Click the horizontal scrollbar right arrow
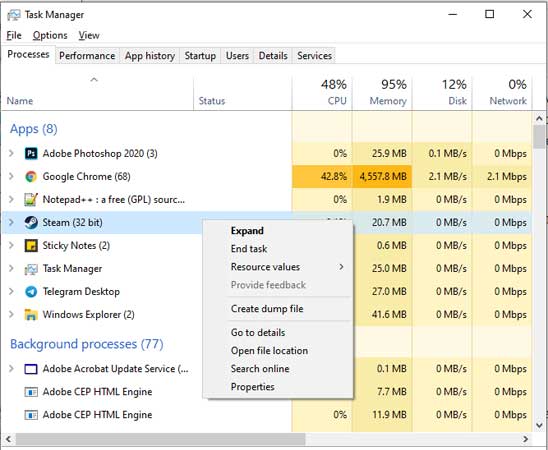The image size is (548, 450). tap(525, 439)
